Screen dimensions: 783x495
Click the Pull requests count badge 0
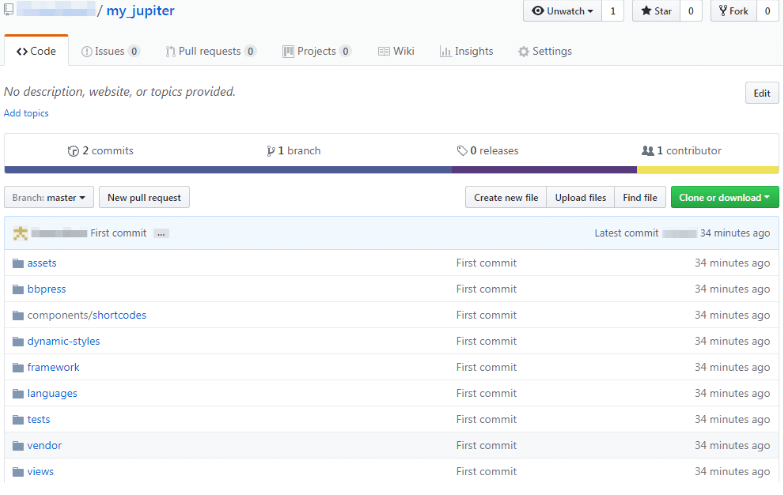tap(250, 51)
